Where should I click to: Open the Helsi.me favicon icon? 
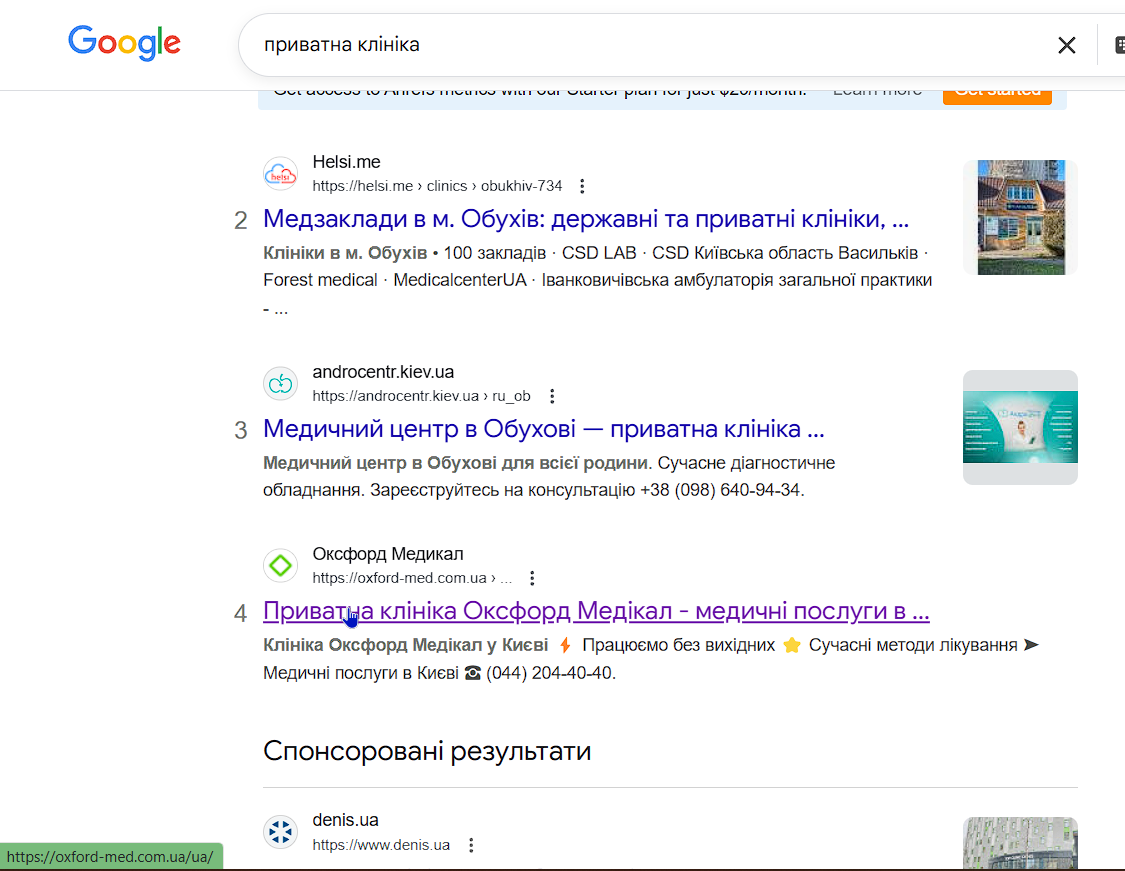[x=281, y=174]
